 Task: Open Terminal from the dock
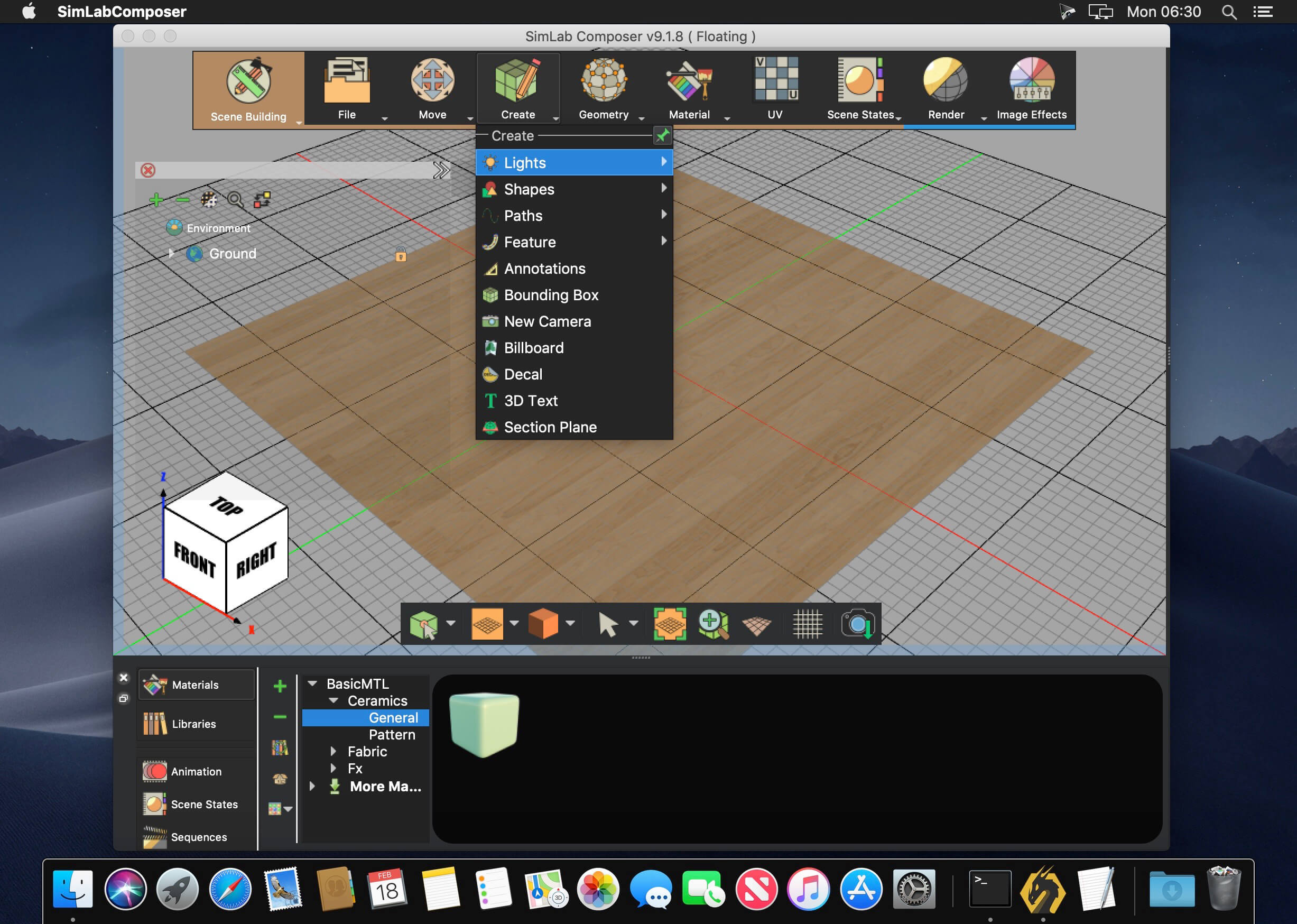coord(989,889)
